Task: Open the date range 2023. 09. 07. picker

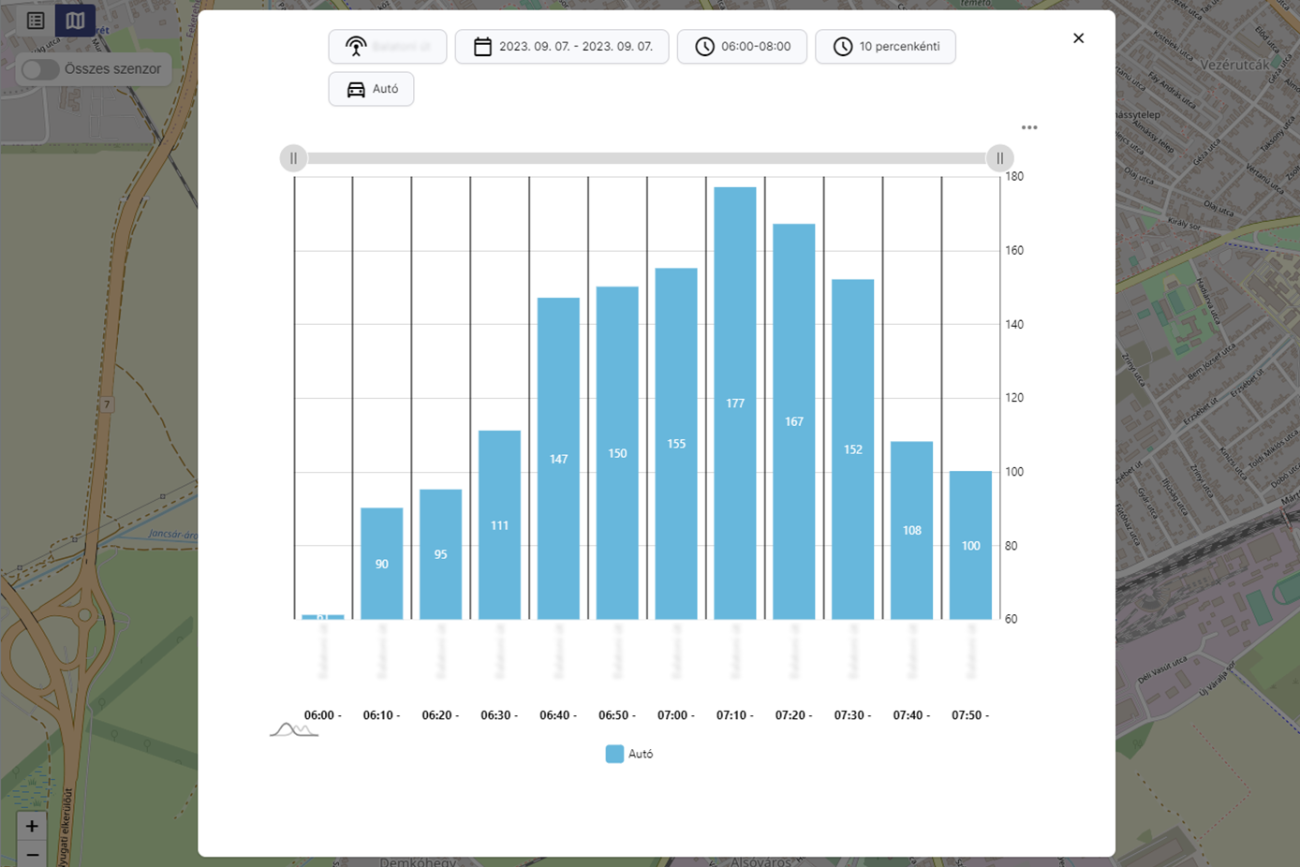Action: (x=562, y=47)
